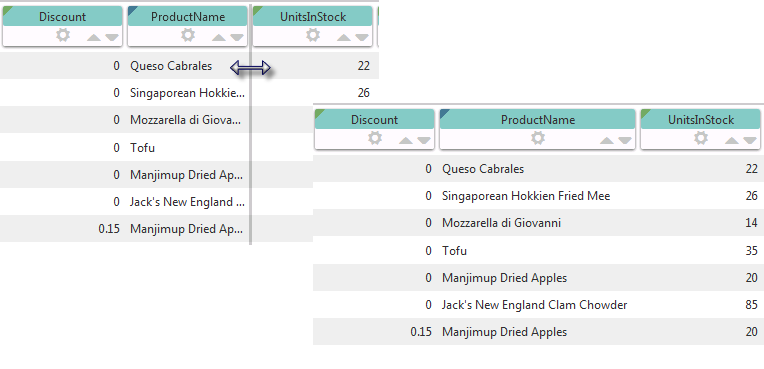This screenshot has width=764, height=369.
Task: Select 0.15 discount cell in truncated-names grid
Action: coord(109,229)
